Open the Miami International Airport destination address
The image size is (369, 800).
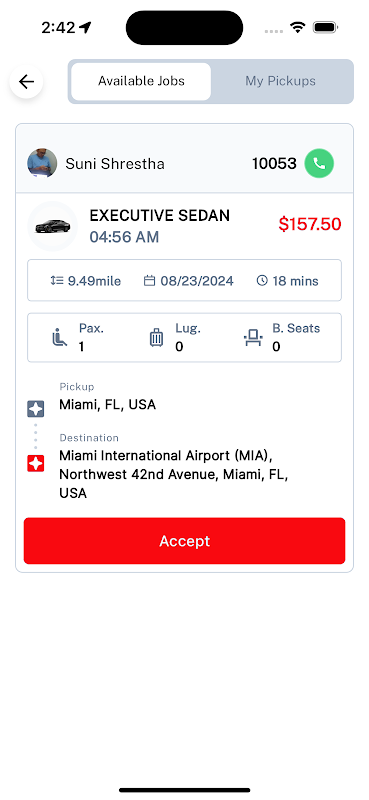point(174,474)
